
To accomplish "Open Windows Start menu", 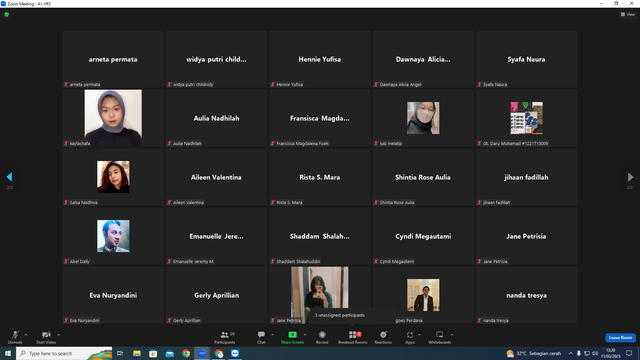I will point(8,353).
